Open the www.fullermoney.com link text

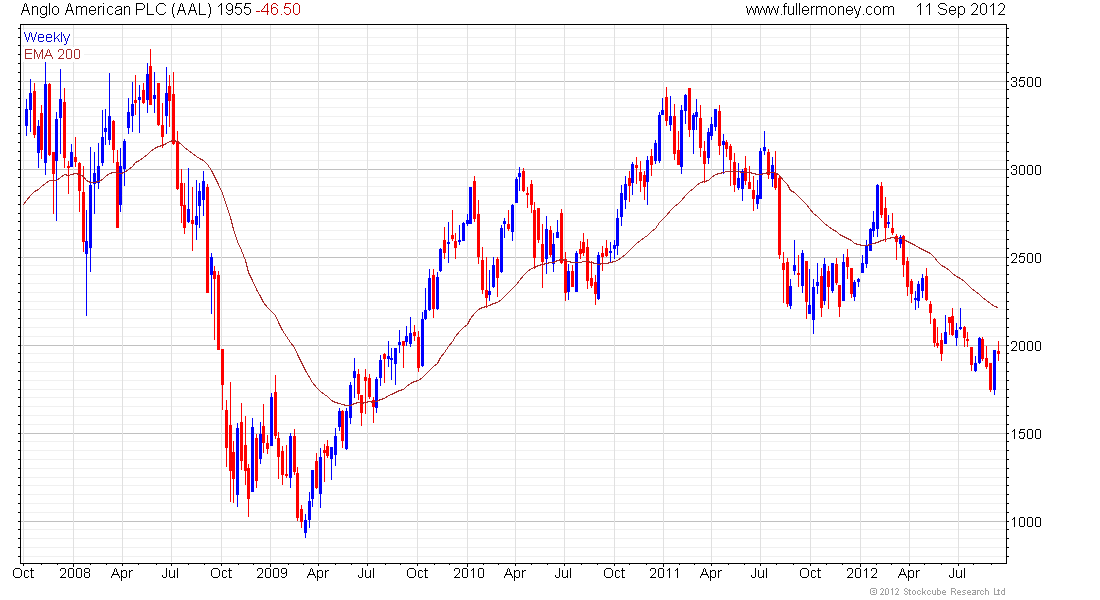819,10
